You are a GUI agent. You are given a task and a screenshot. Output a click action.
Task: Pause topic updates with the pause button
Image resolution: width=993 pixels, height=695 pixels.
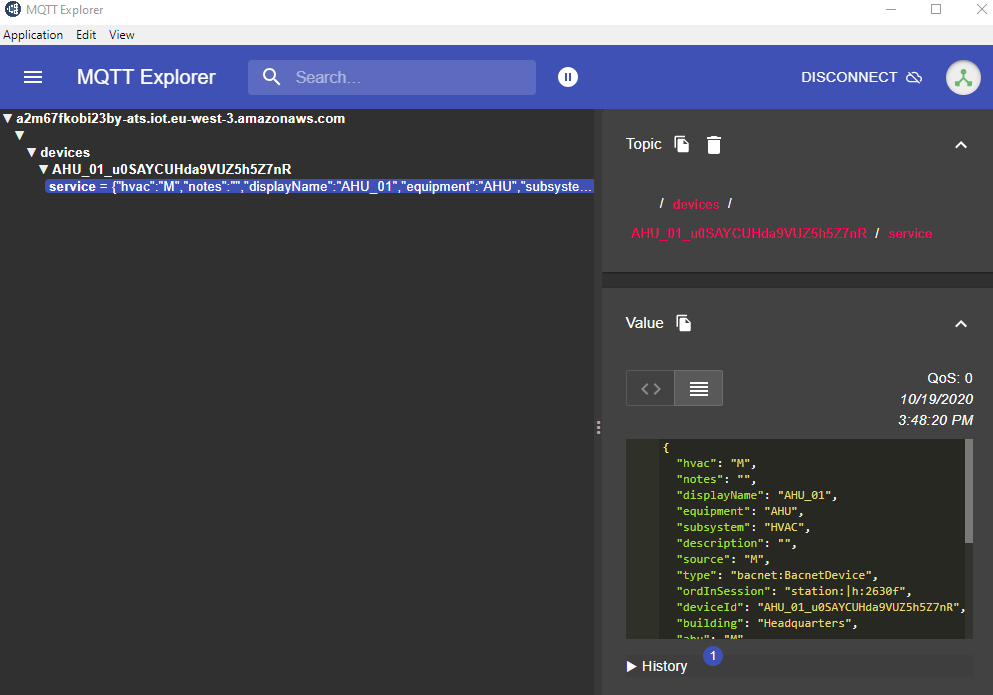click(x=568, y=77)
